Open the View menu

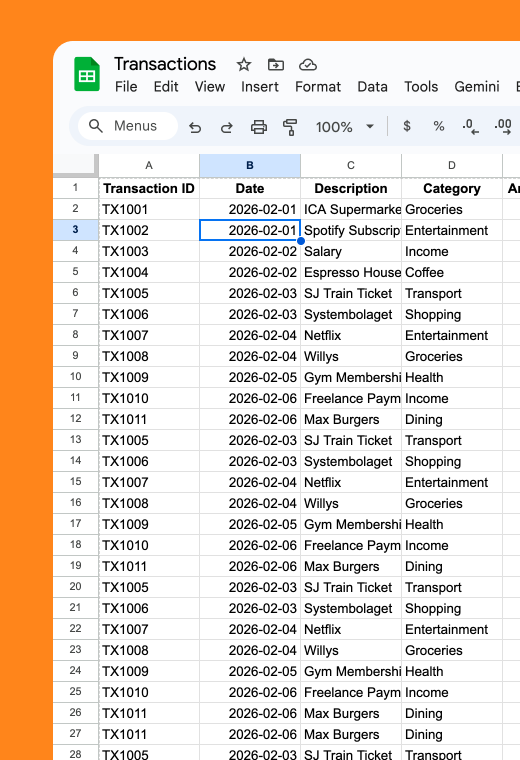coord(210,87)
